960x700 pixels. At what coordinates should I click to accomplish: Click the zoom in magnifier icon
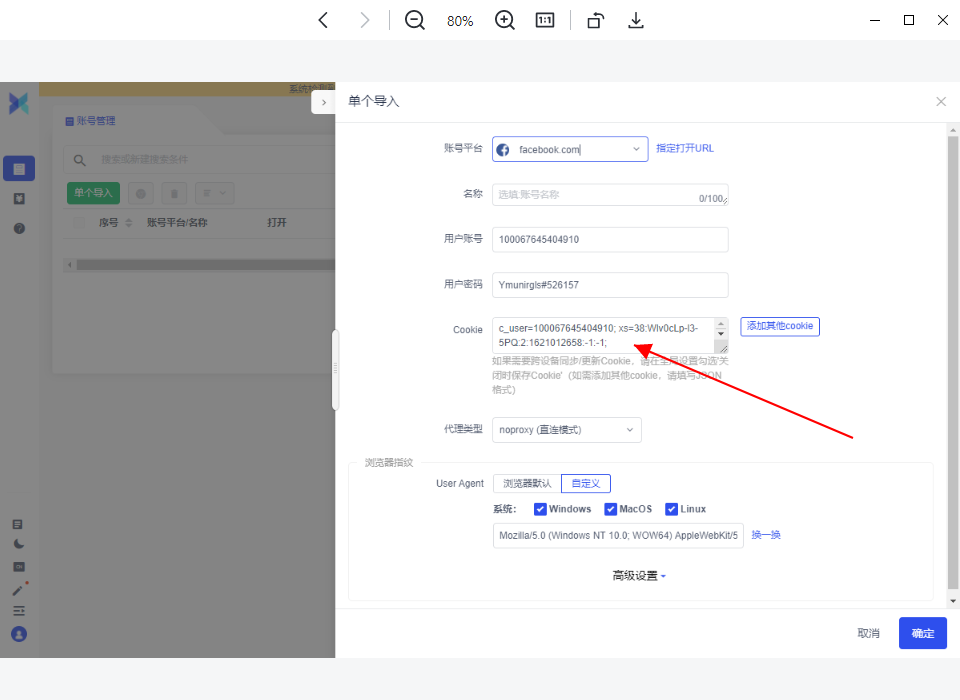click(505, 20)
